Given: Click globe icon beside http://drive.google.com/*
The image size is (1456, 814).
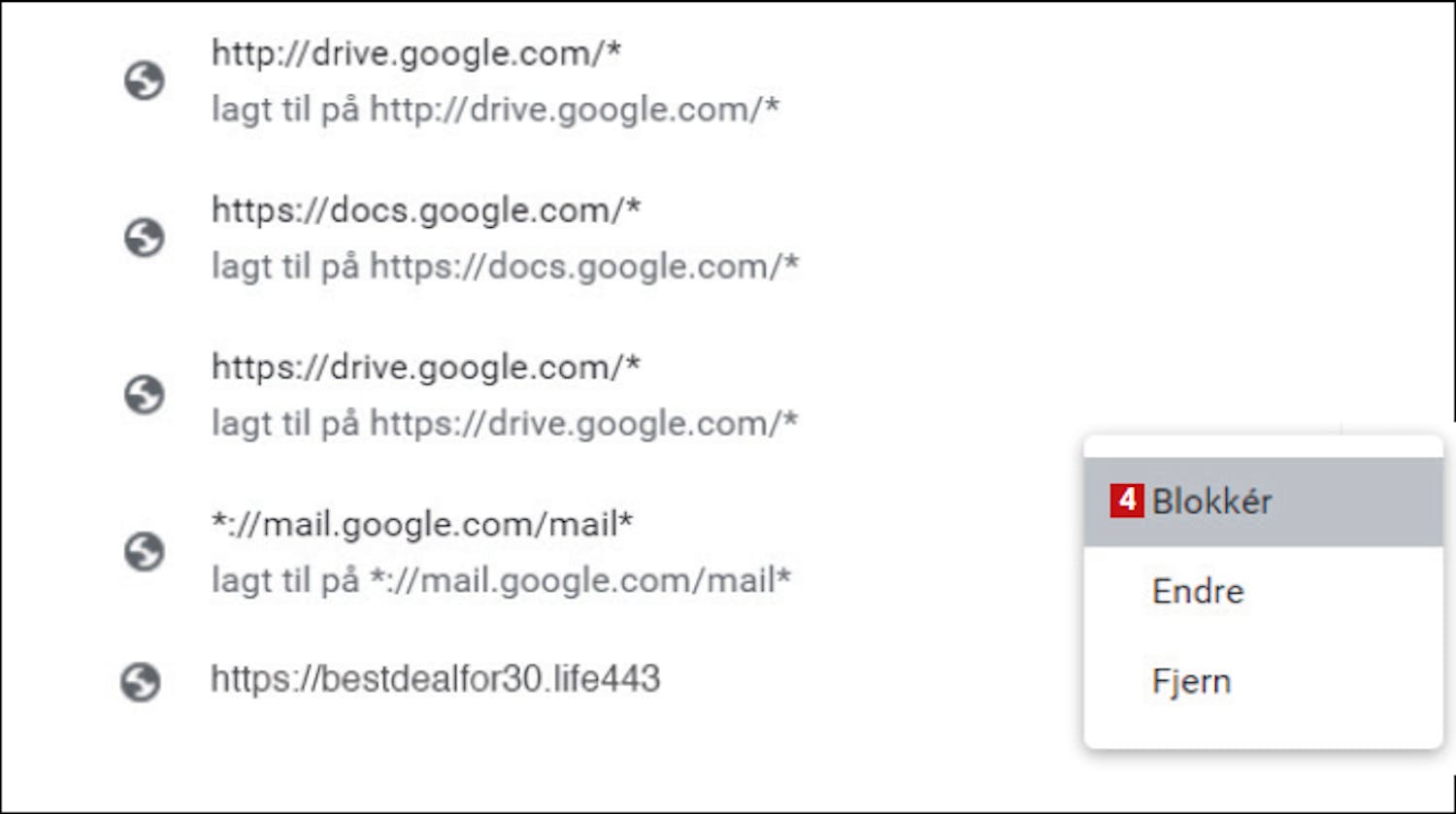Looking at the screenshot, I should click(144, 81).
